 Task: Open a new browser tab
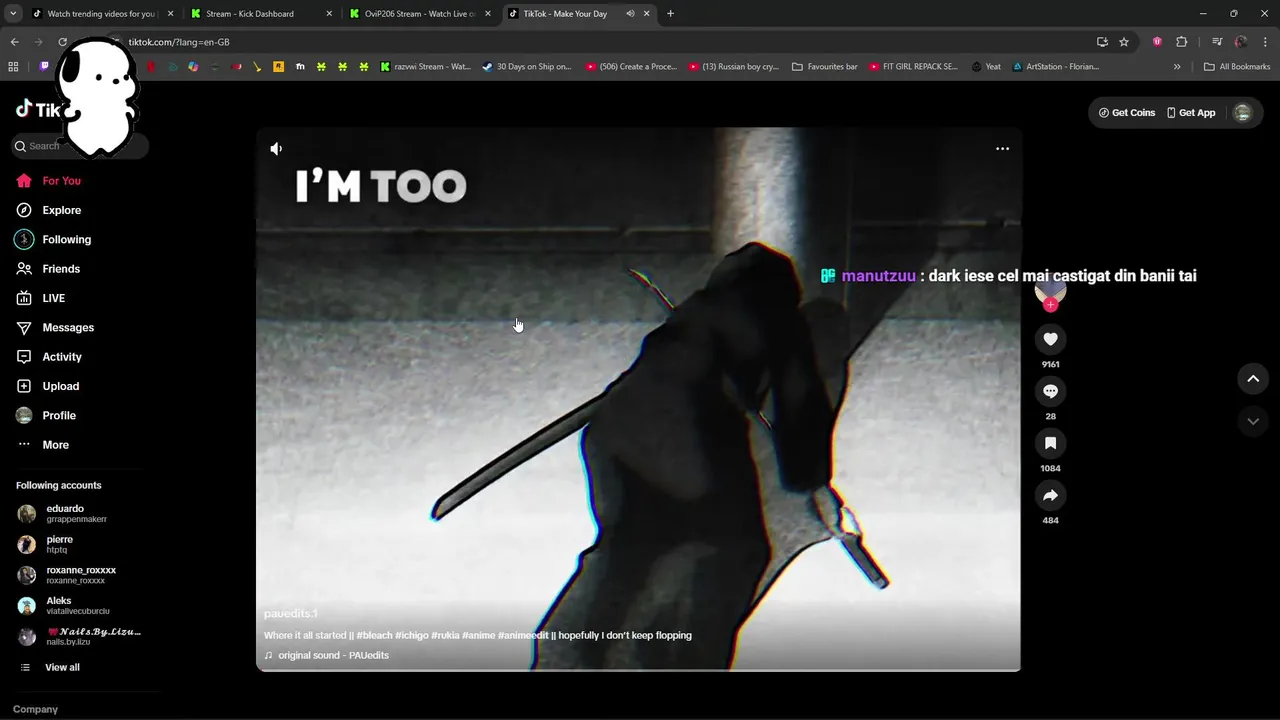(x=670, y=14)
